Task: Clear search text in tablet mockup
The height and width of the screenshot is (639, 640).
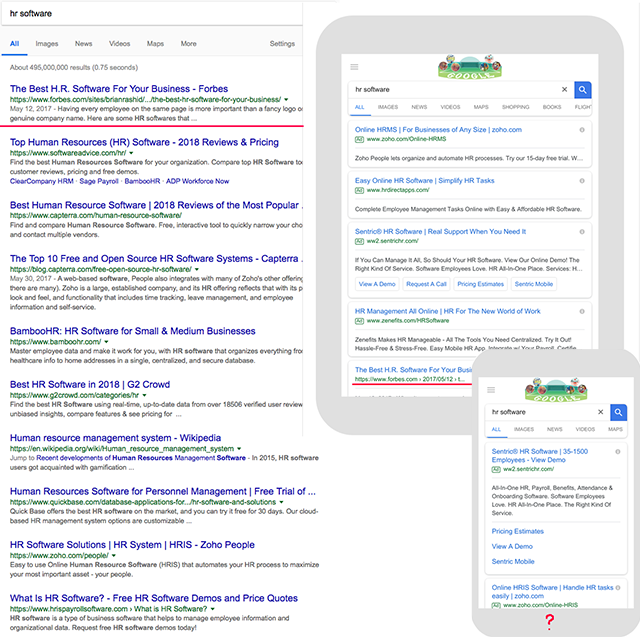Action: pyautogui.click(x=564, y=89)
